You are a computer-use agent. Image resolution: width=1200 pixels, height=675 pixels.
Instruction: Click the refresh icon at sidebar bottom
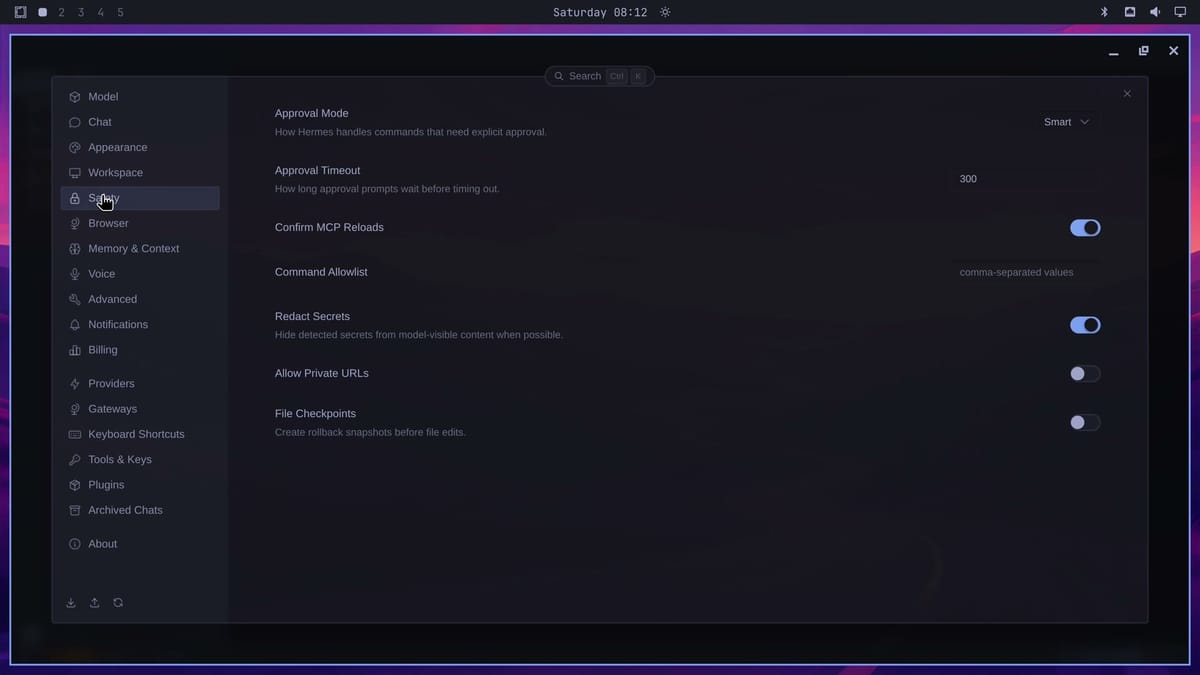(118, 603)
